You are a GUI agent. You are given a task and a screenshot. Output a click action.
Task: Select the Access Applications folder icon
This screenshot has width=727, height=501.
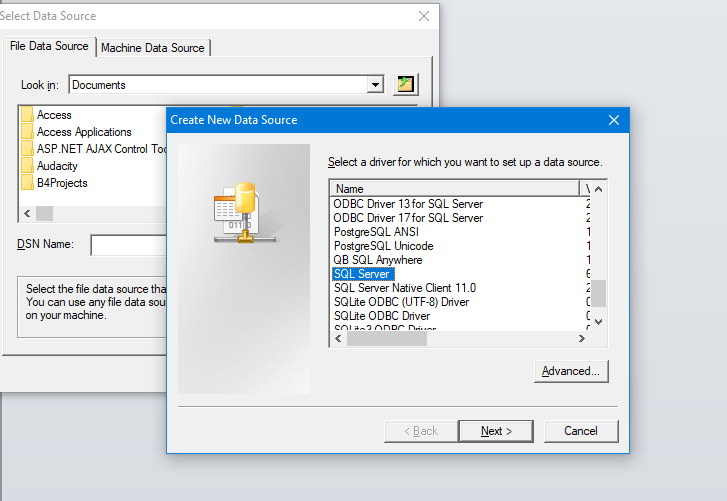click(27, 132)
